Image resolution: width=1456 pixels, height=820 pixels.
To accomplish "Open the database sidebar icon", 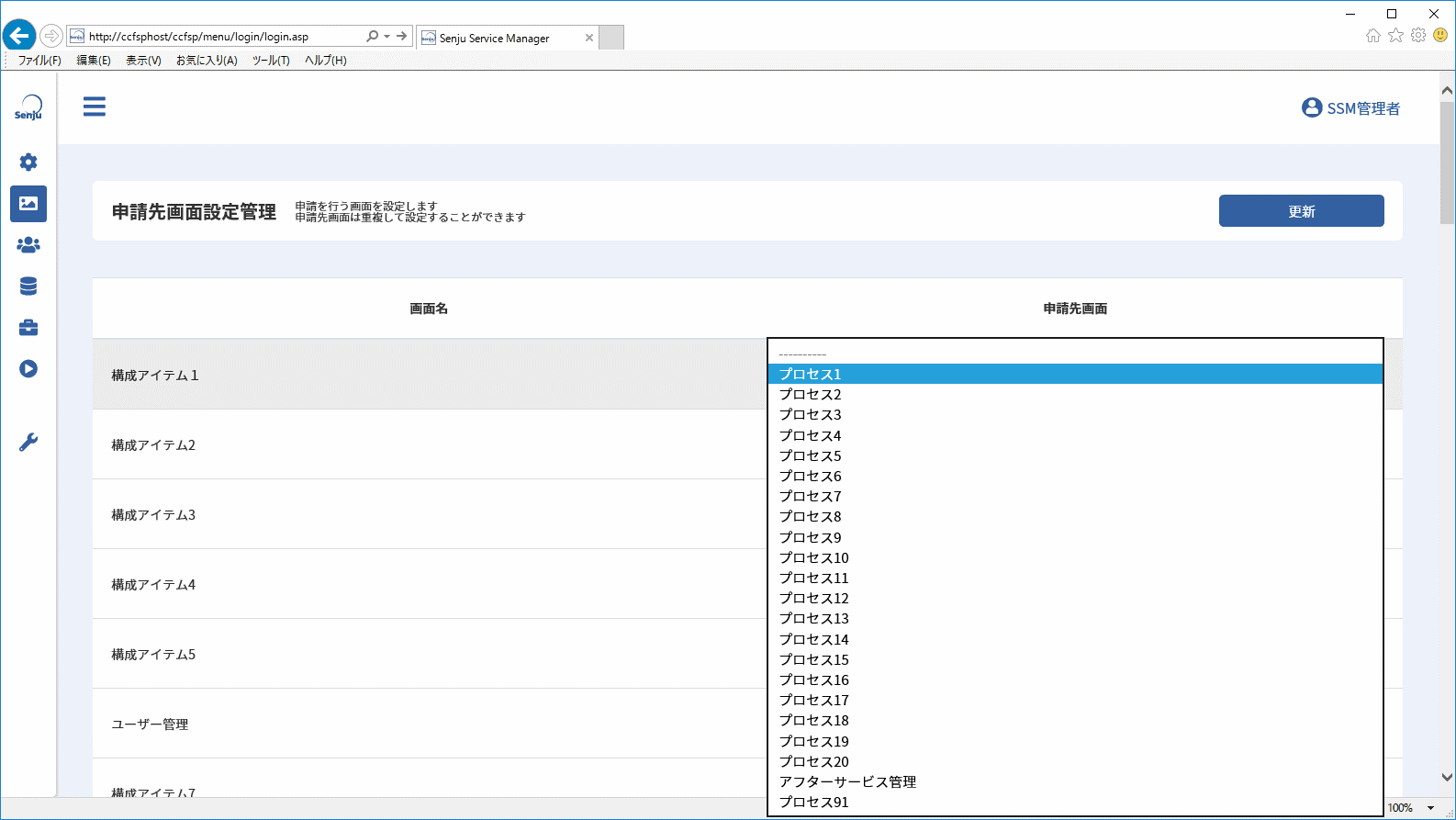I will tap(28, 286).
